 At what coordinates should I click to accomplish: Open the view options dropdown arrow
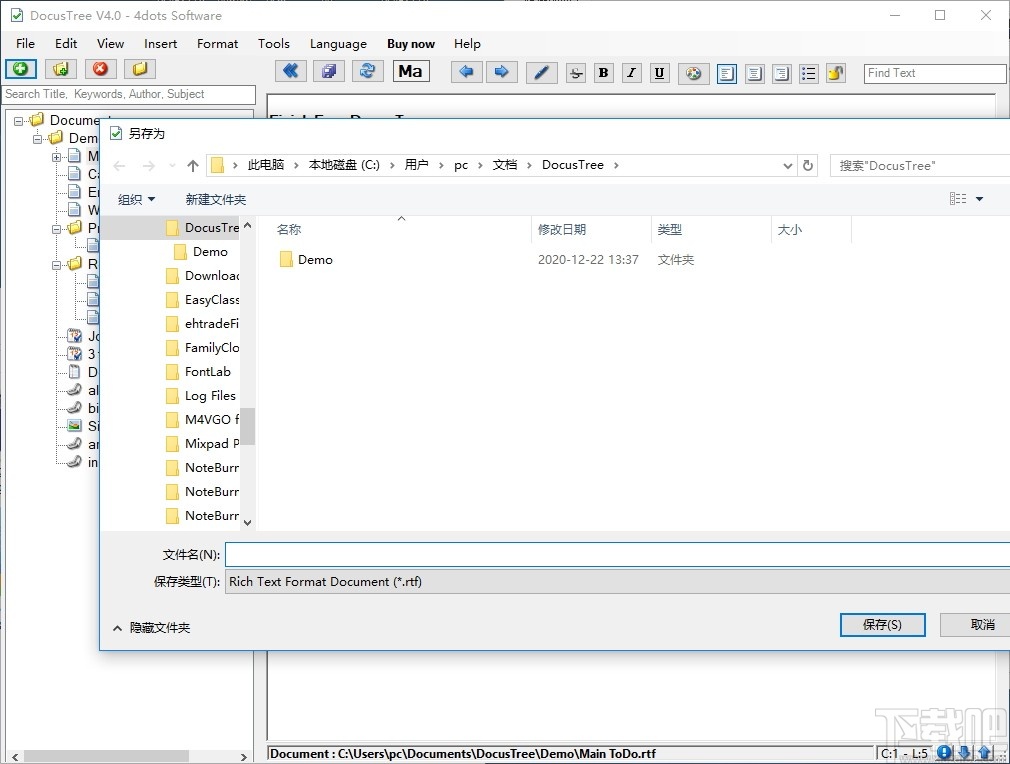pyautogui.click(x=979, y=199)
